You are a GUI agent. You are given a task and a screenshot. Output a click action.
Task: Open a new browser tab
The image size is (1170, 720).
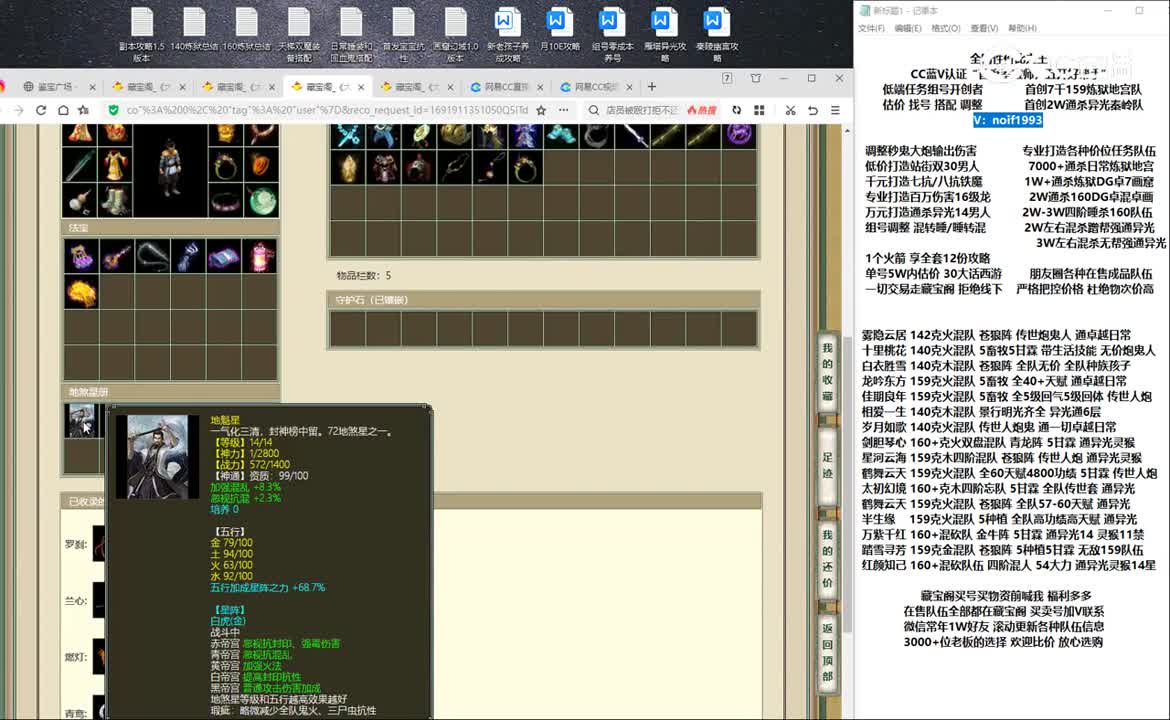point(651,87)
